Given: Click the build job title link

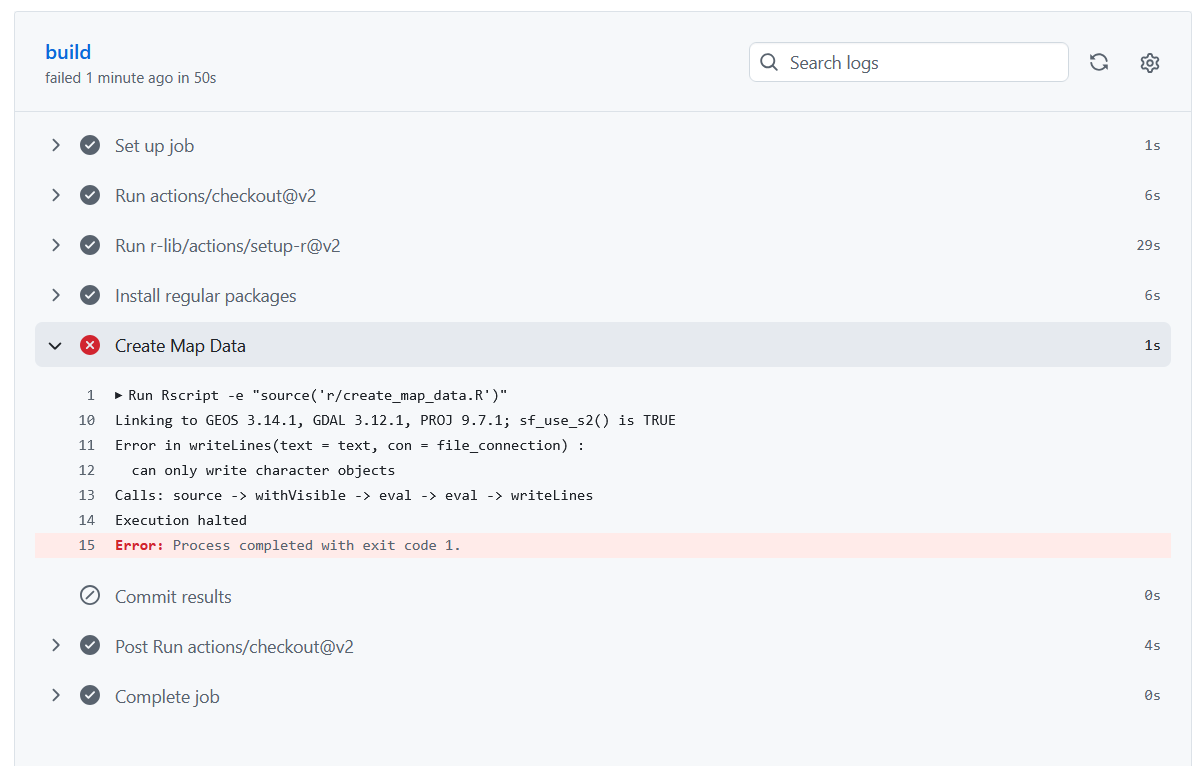Looking at the screenshot, I should 68,52.
